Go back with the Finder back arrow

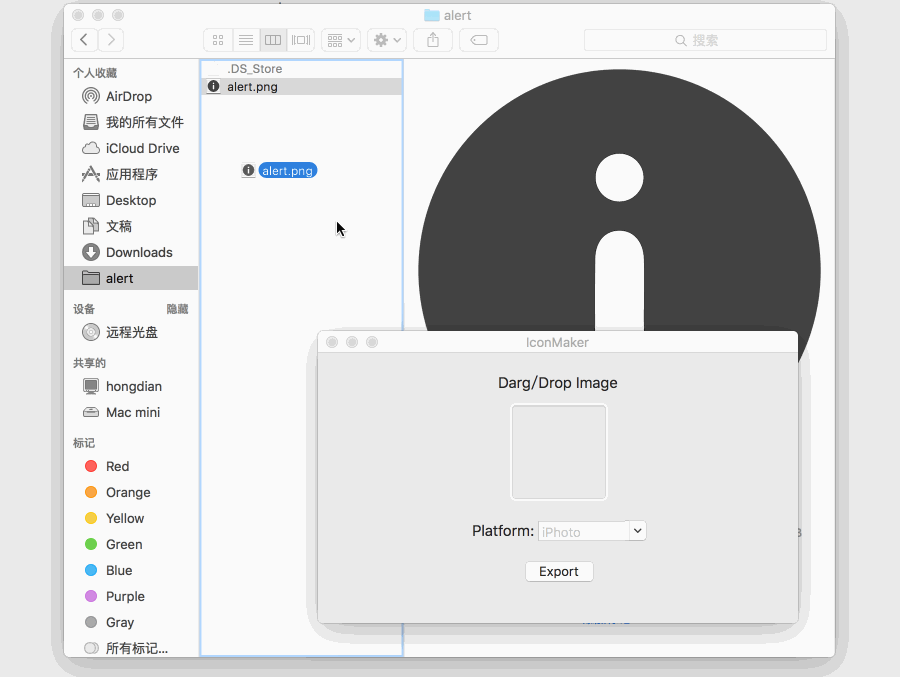84,40
